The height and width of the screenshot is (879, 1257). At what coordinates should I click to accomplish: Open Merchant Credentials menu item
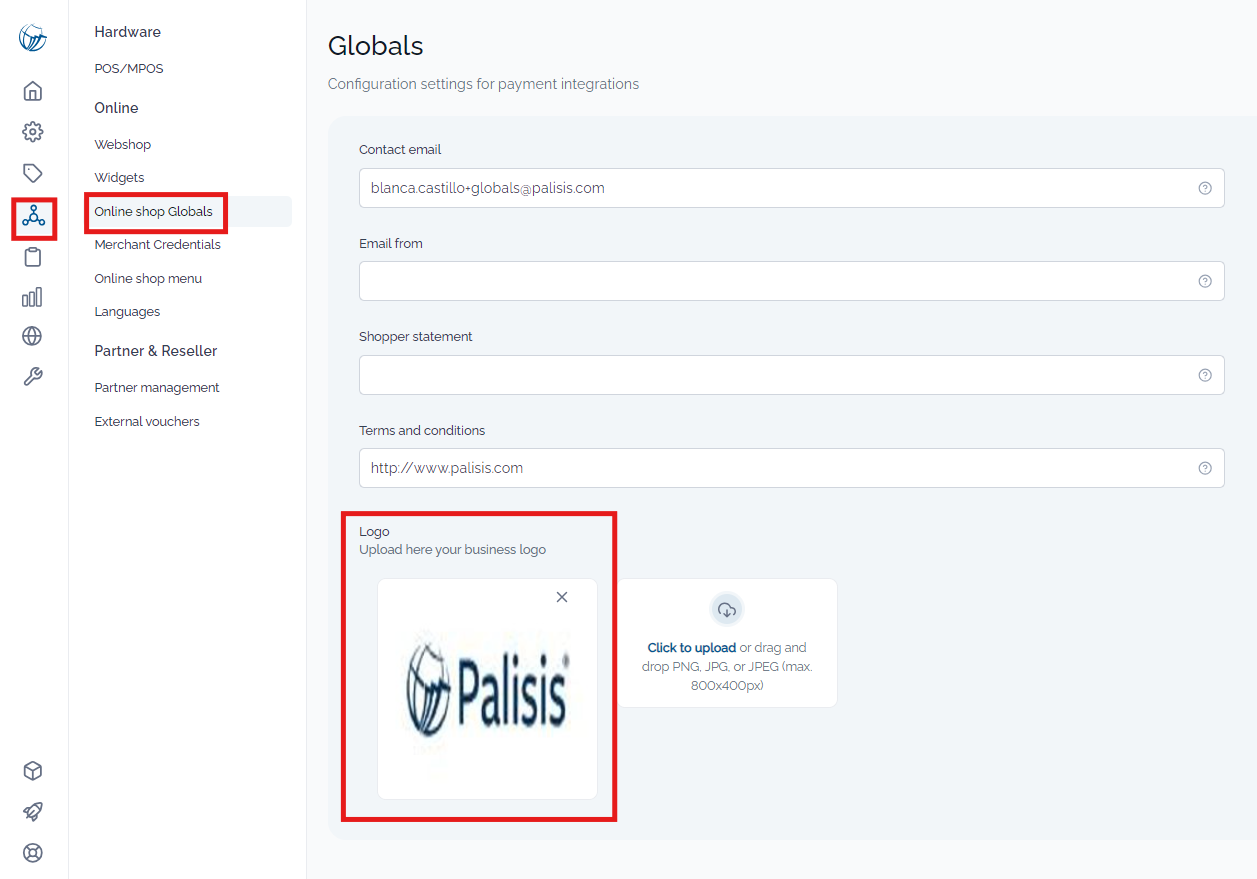158,245
